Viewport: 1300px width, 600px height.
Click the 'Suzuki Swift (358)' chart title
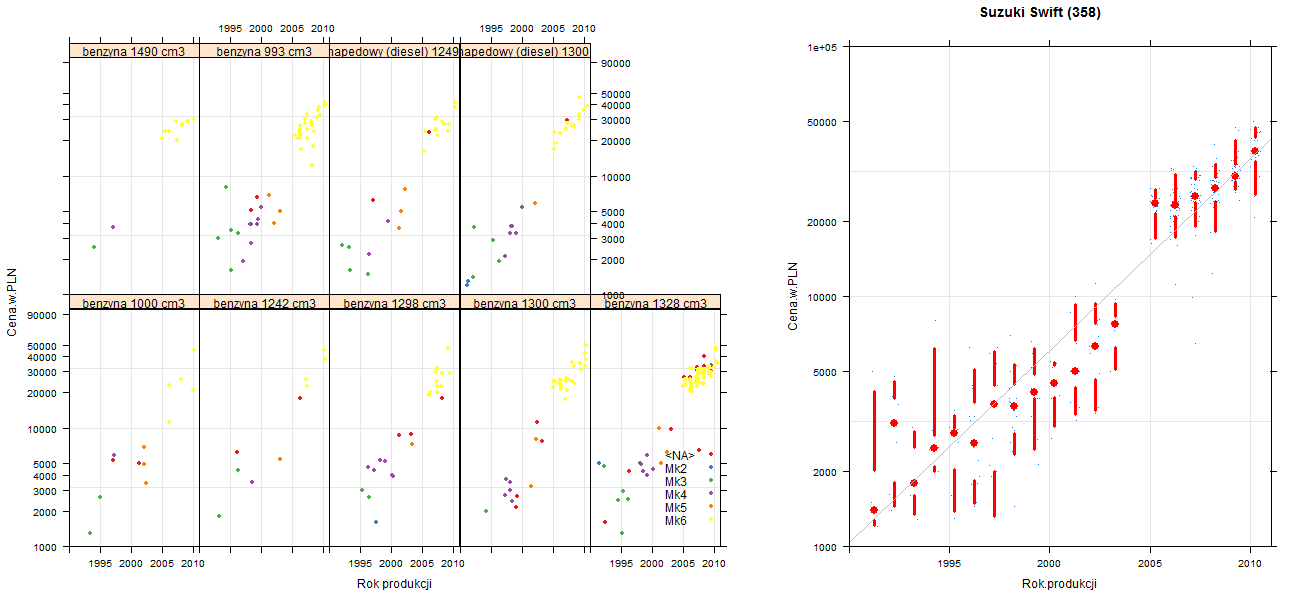1040,13
